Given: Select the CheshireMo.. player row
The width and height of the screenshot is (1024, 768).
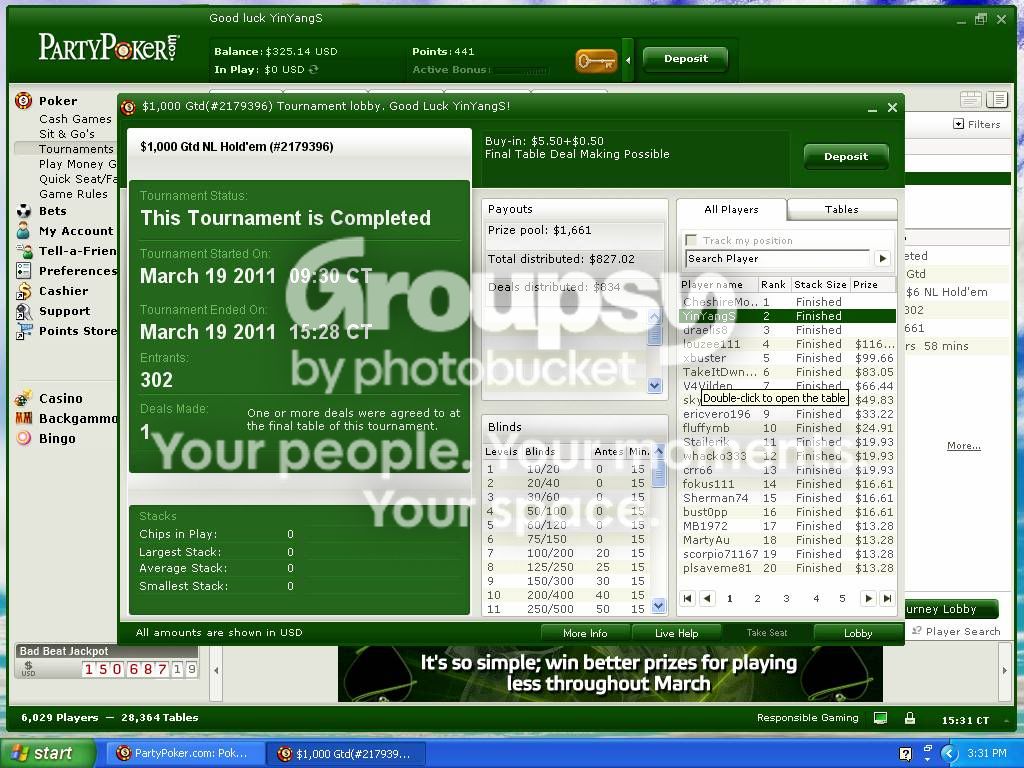Looking at the screenshot, I should (x=788, y=302).
